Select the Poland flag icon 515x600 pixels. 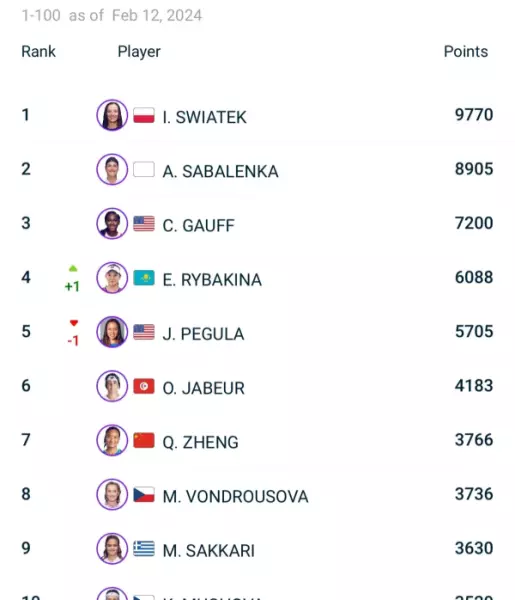click(144, 115)
